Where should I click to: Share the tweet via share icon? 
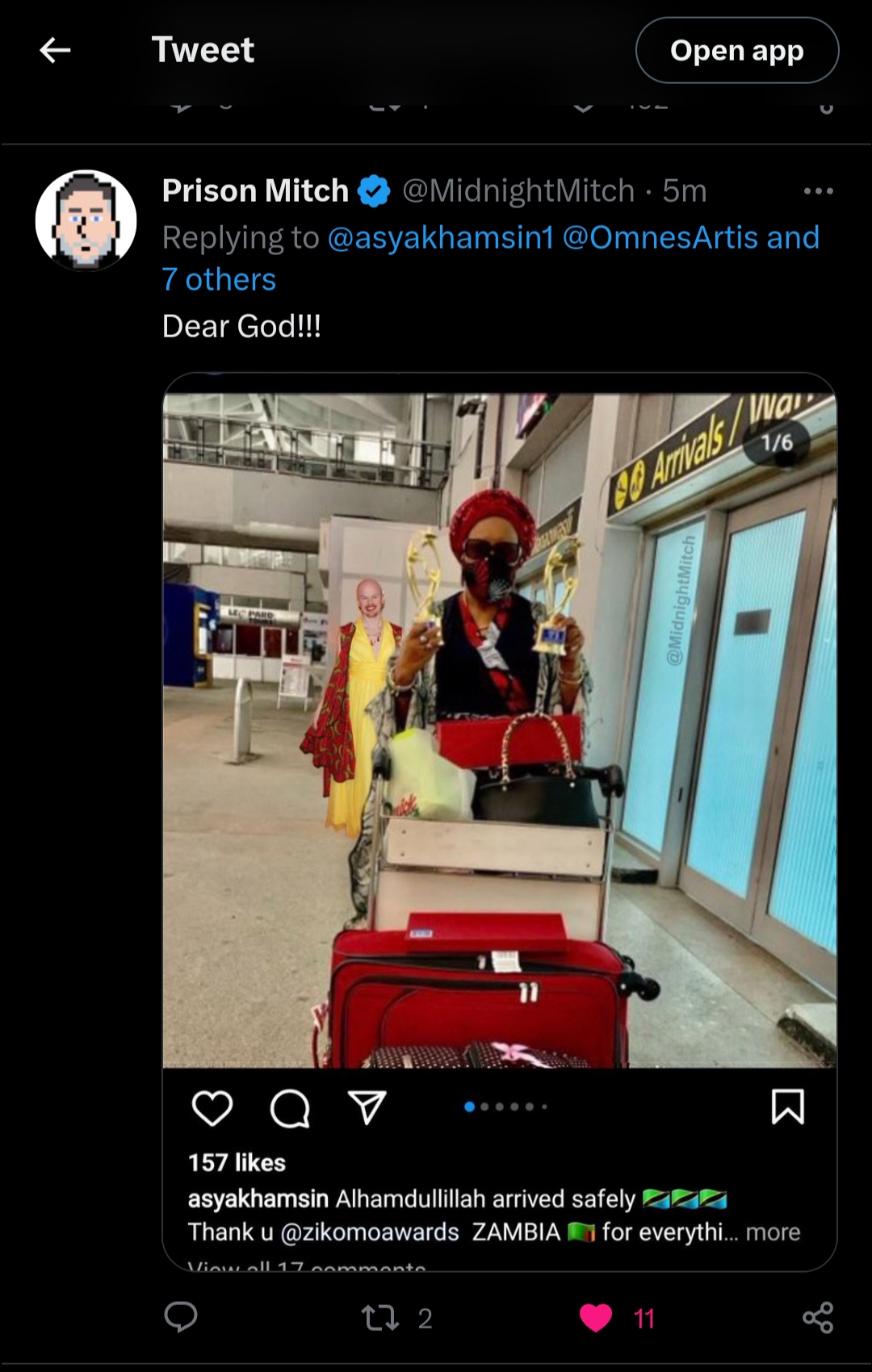click(x=818, y=1317)
